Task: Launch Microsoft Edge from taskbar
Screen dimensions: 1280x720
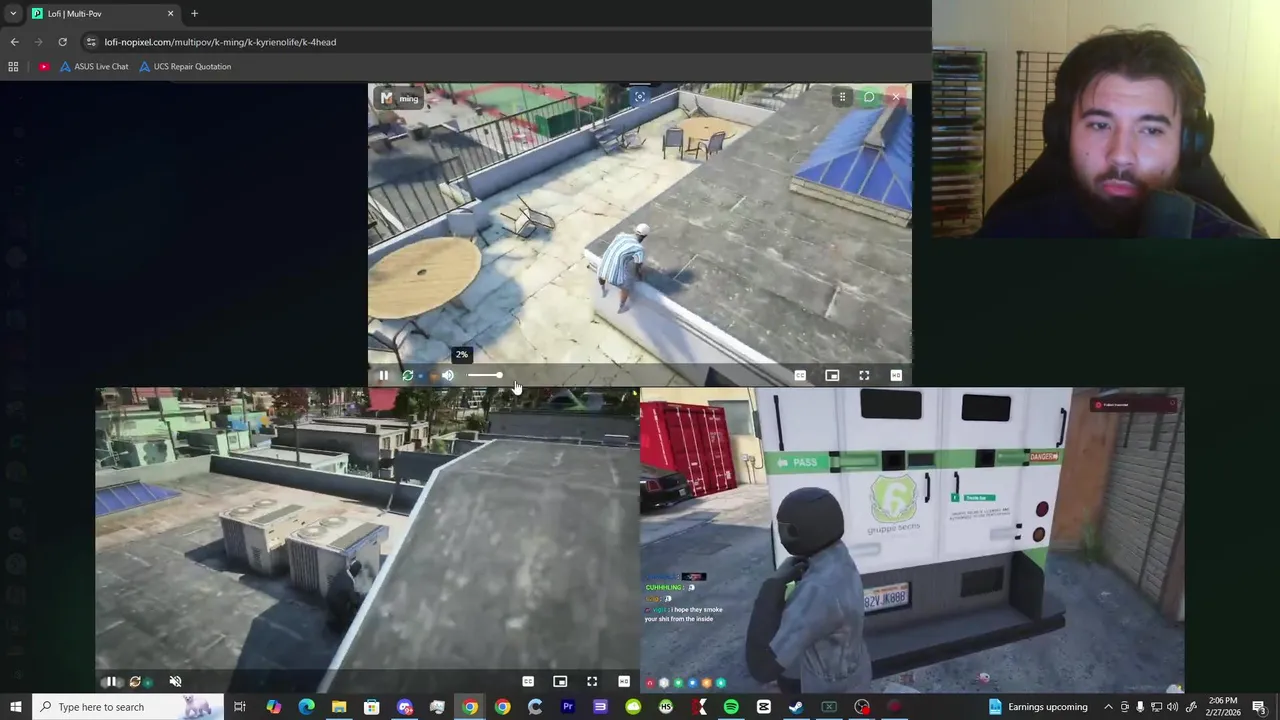Action: coord(306,707)
